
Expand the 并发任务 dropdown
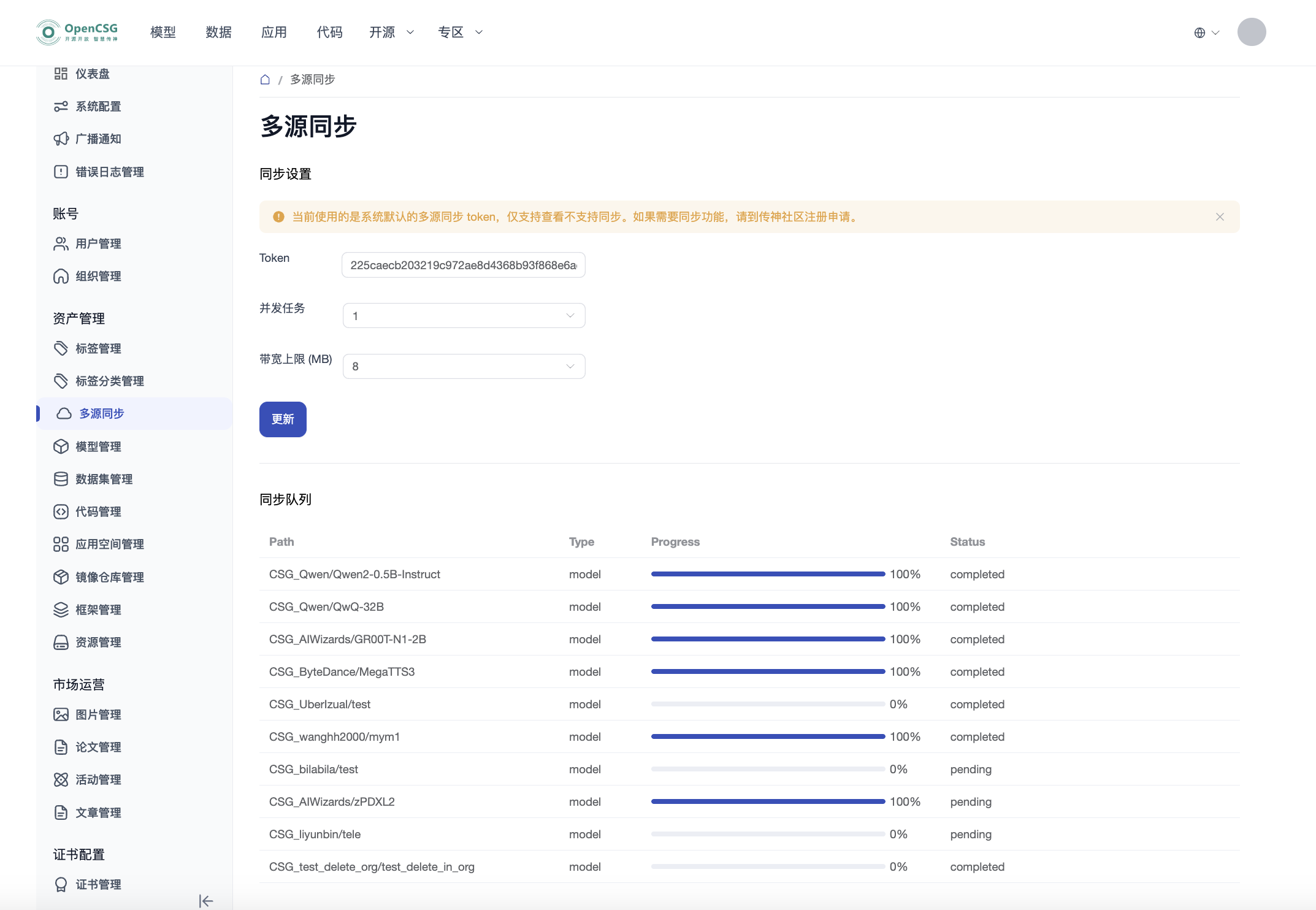tap(464, 316)
